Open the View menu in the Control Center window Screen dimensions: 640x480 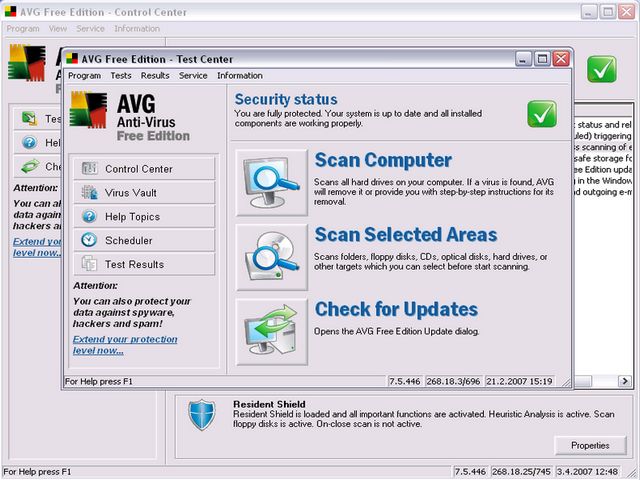[x=58, y=29]
